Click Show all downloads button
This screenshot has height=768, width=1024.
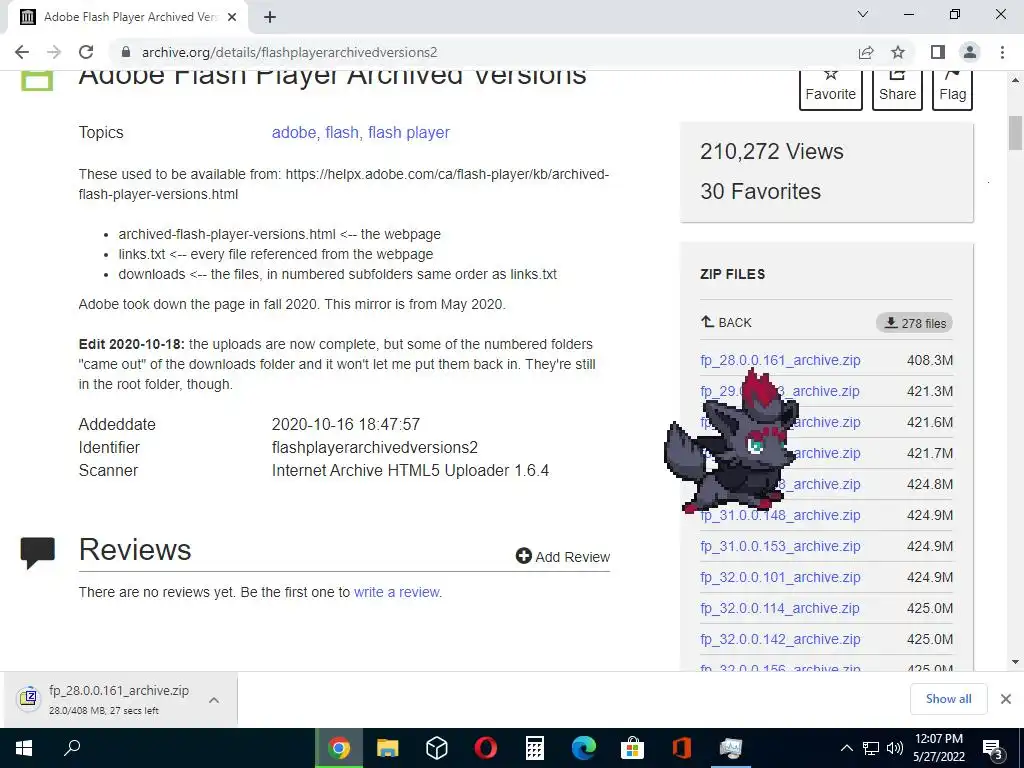pos(948,699)
